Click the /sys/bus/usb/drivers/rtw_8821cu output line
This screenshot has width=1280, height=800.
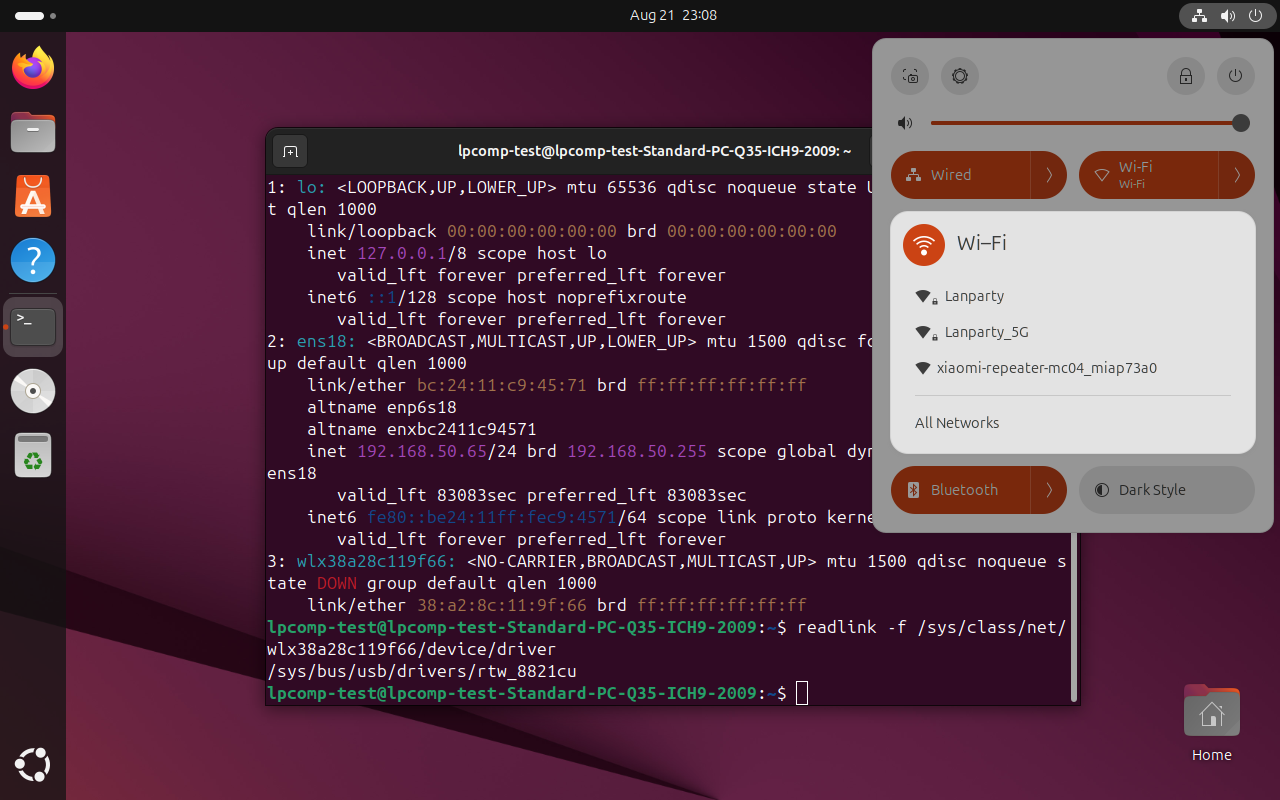(422, 671)
